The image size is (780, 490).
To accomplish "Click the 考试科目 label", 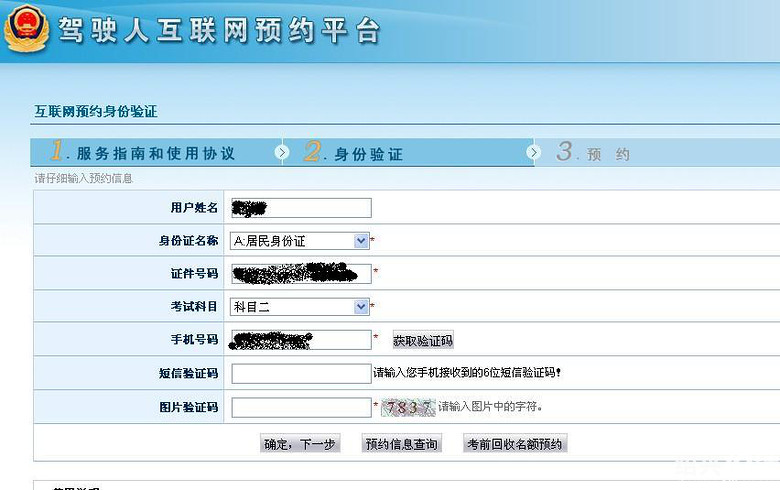I will point(194,306).
